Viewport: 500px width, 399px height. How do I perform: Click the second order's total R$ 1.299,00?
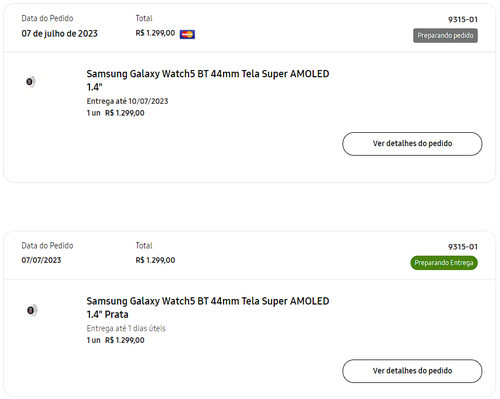[x=155, y=260]
